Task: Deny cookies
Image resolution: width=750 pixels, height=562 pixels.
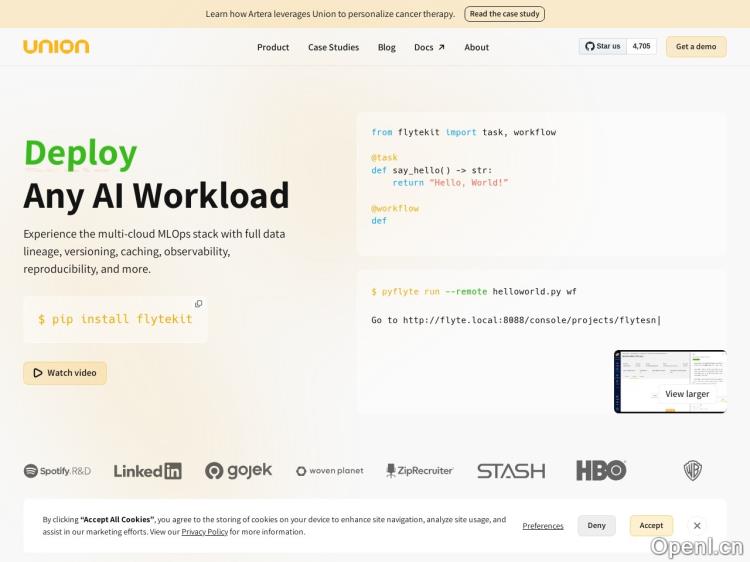Action: 596,525
